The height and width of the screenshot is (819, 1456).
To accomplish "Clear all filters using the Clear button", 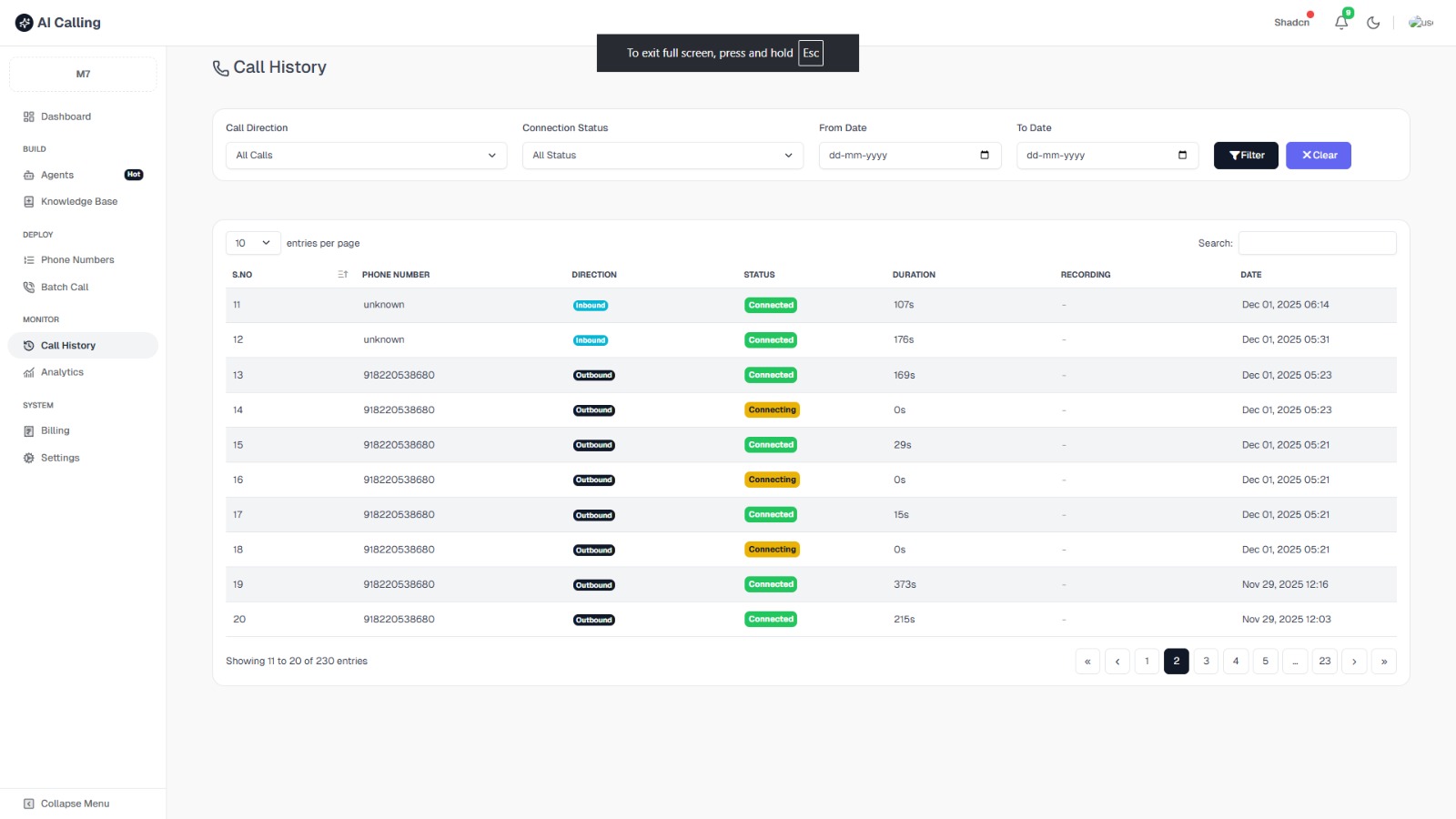I will coord(1318,155).
